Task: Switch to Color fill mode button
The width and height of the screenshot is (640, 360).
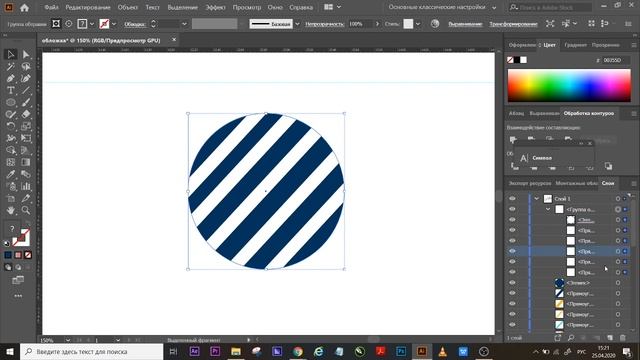Action: click(x=8, y=255)
